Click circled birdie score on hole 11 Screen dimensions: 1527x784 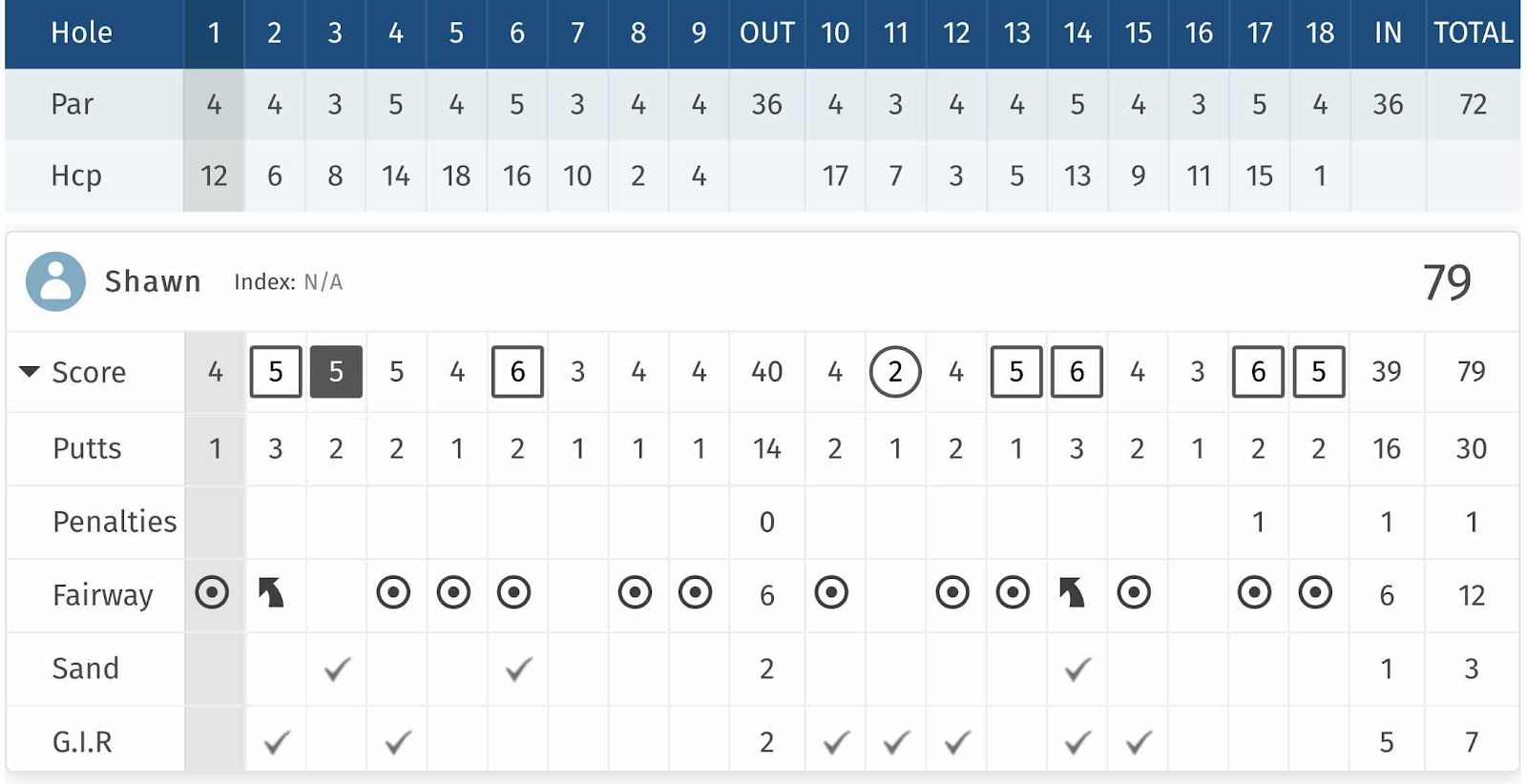point(895,371)
